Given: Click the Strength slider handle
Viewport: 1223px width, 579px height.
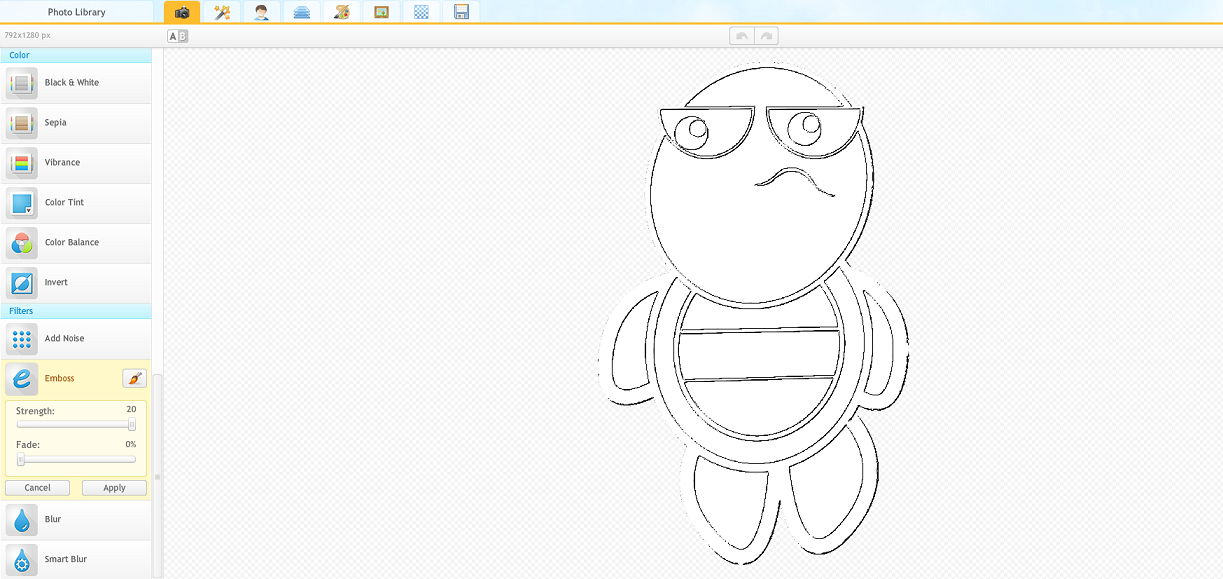Looking at the screenshot, I should click(x=132, y=425).
